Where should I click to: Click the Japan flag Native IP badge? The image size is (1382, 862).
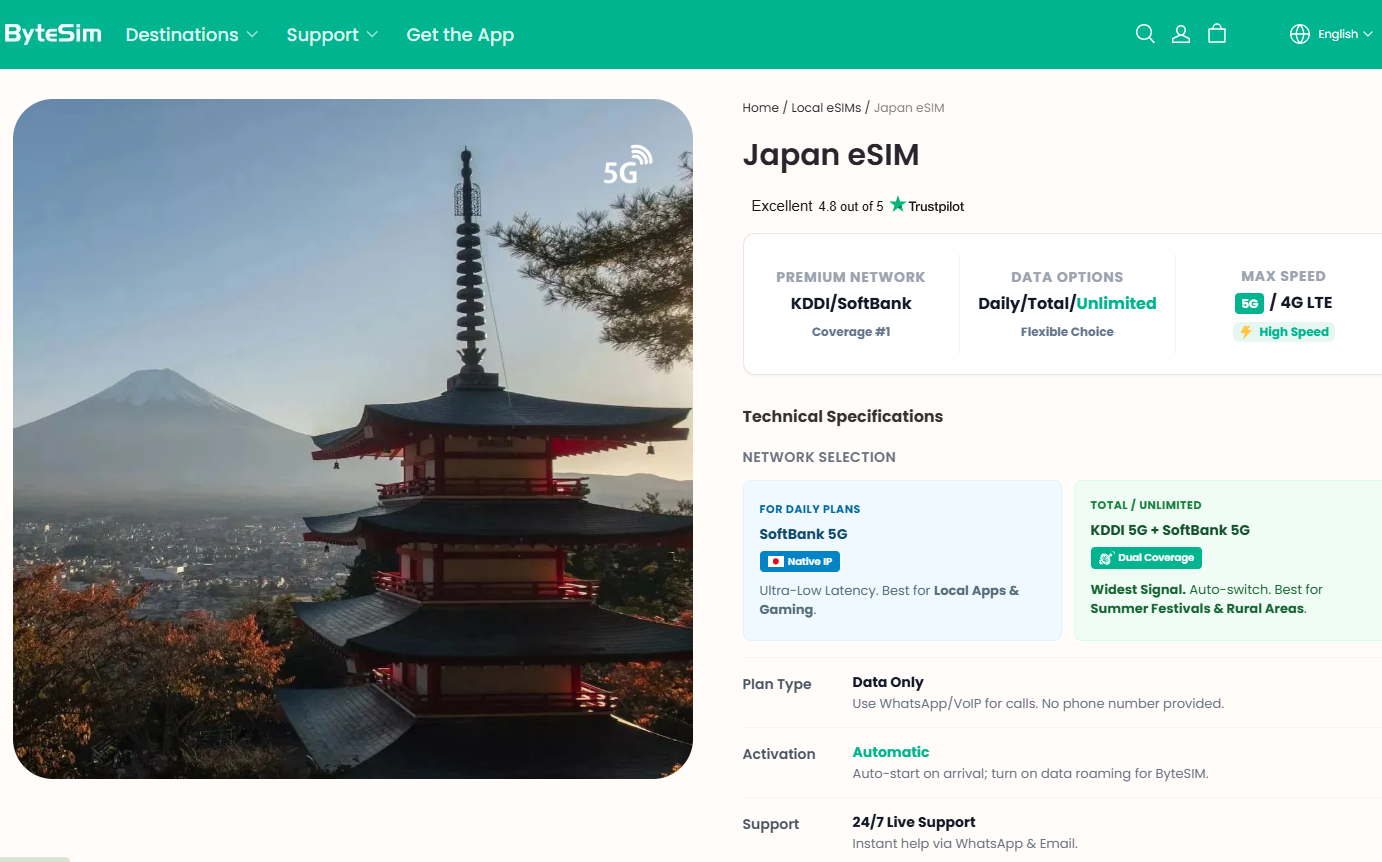(800, 561)
